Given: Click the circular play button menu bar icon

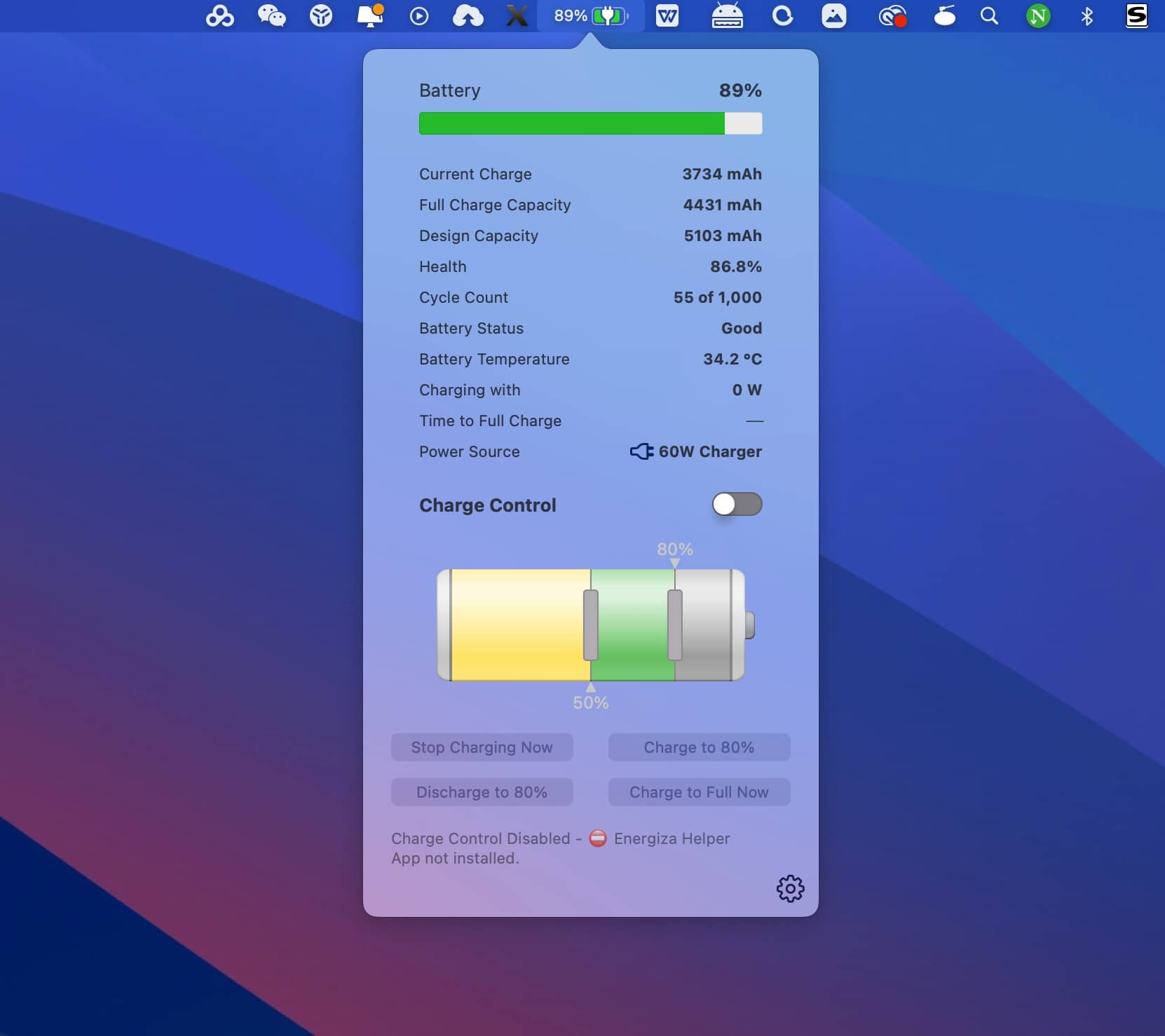Looking at the screenshot, I should (x=419, y=16).
